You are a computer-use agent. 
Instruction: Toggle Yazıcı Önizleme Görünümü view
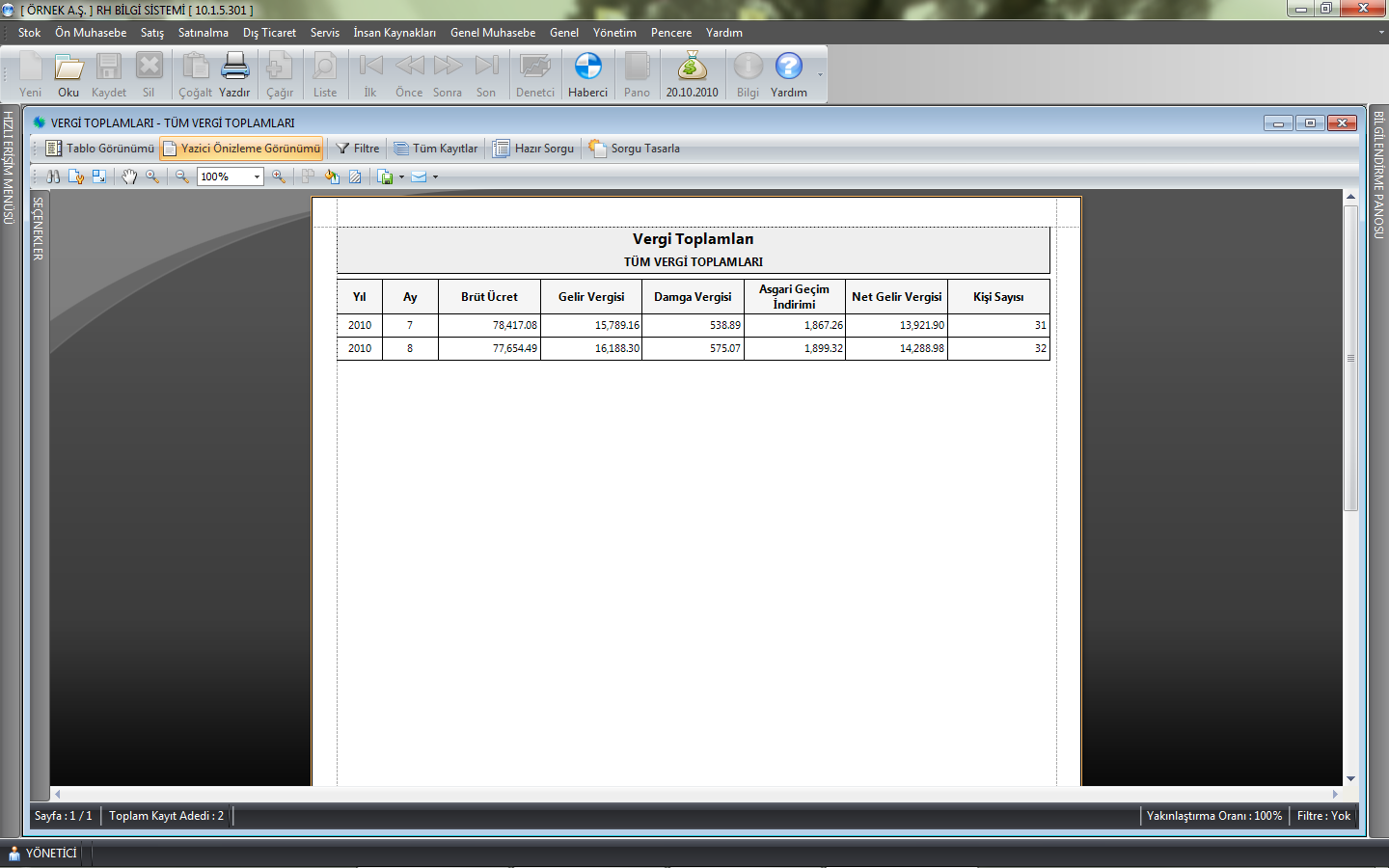pos(241,149)
